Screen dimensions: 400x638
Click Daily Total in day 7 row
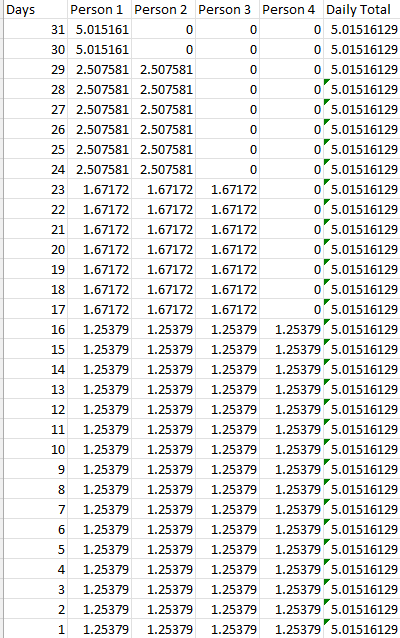point(362,509)
